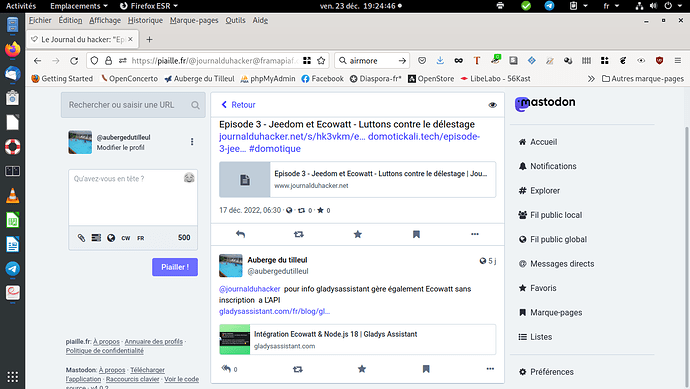This screenshot has height=389, width=690.
Task: Bookmark this page with star icon
Action: click(x=321, y=61)
